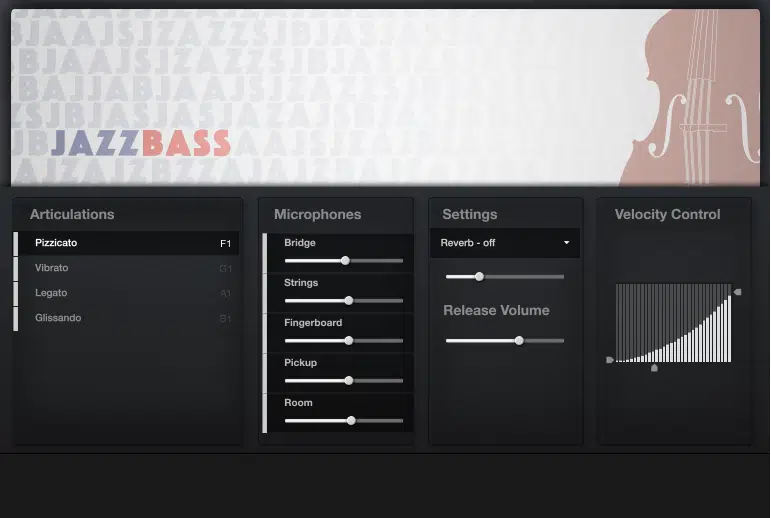Viewport: 771px width, 518px height.
Task: Click the Strings microphone slider handle
Action: [349, 300]
